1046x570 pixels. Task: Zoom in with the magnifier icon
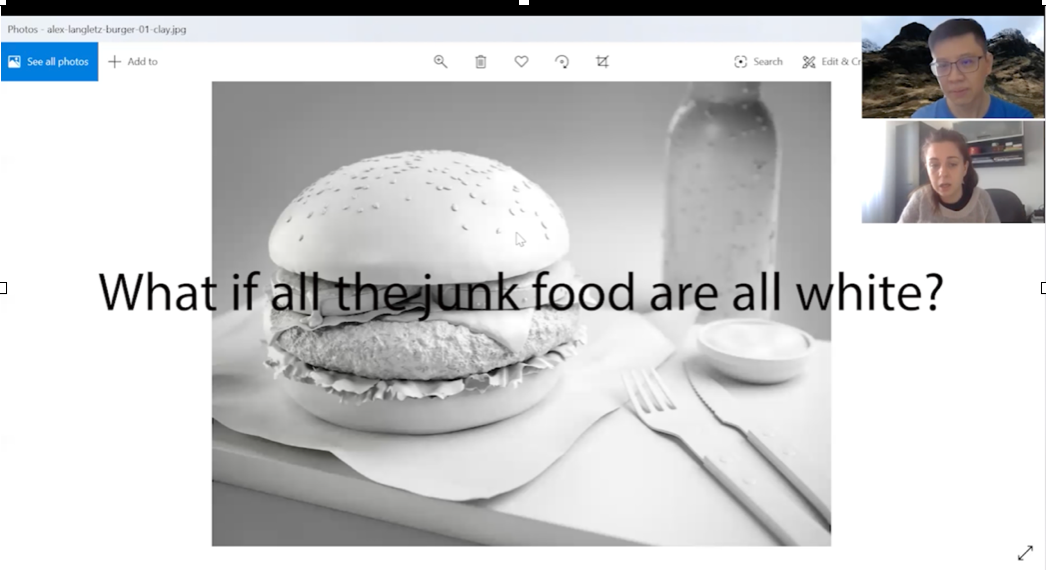[440, 61]
